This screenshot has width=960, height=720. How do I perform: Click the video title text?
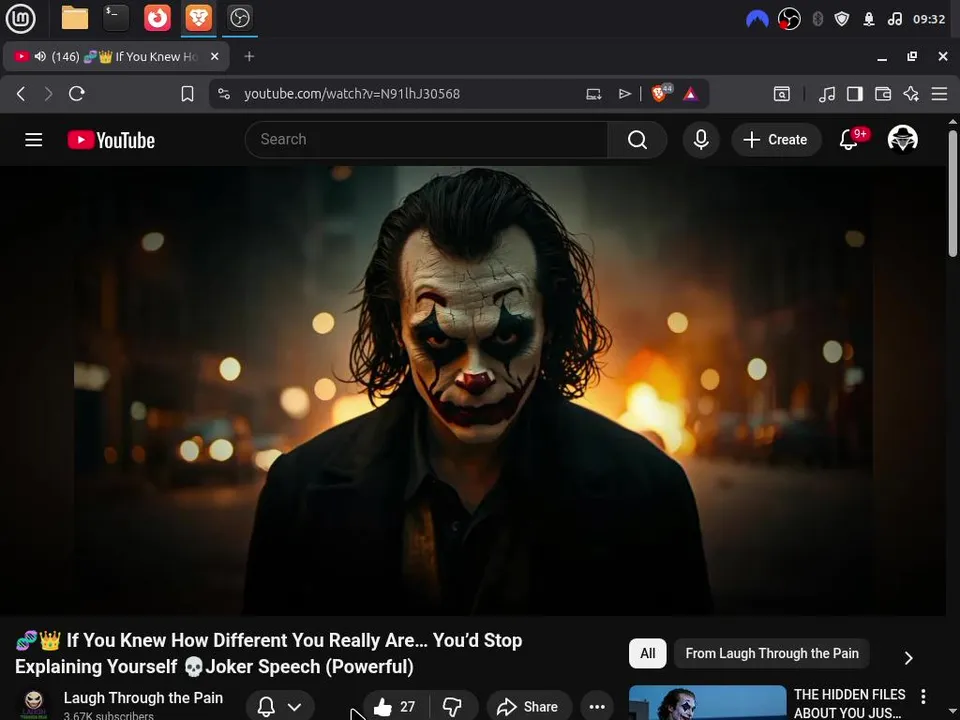coord(269,653)
